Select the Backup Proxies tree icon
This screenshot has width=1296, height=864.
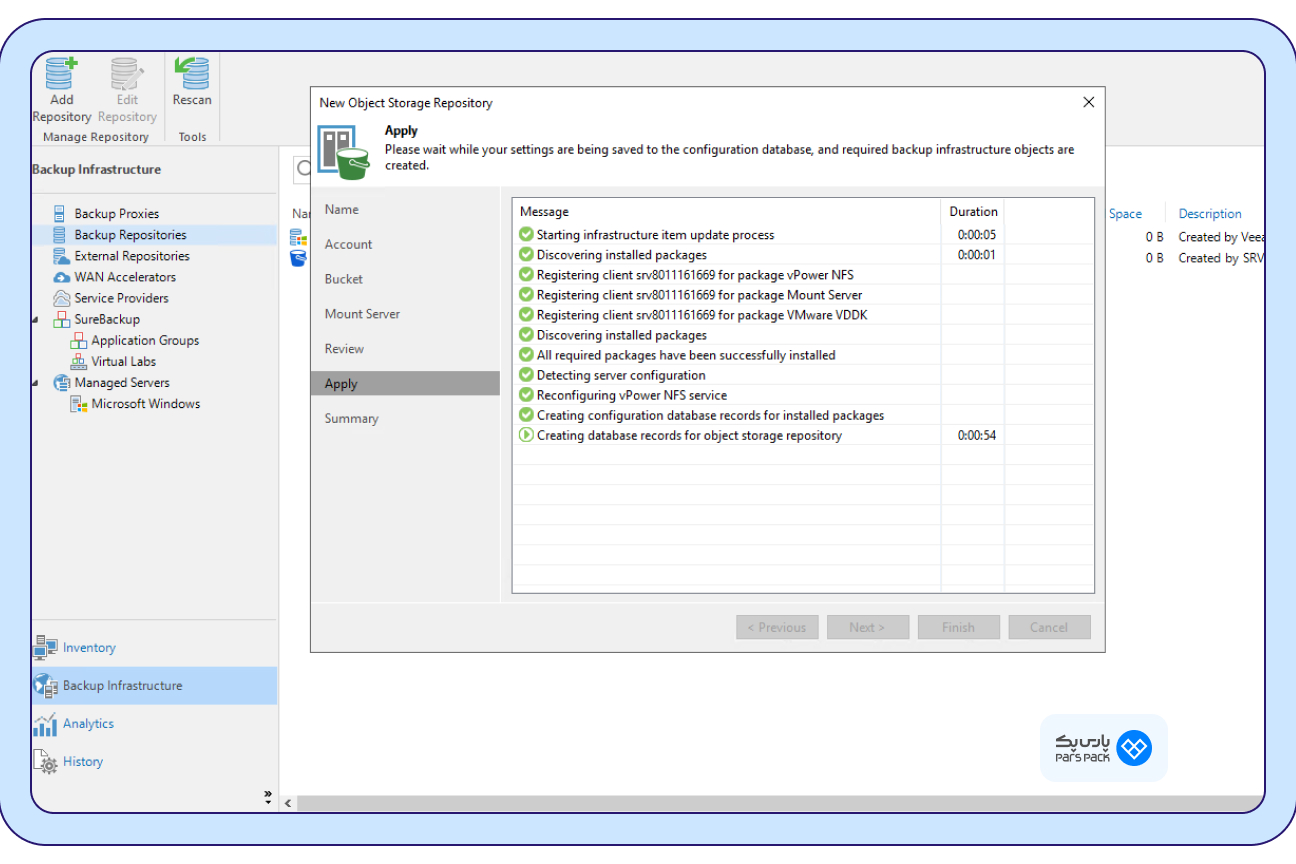coord(60,213)
